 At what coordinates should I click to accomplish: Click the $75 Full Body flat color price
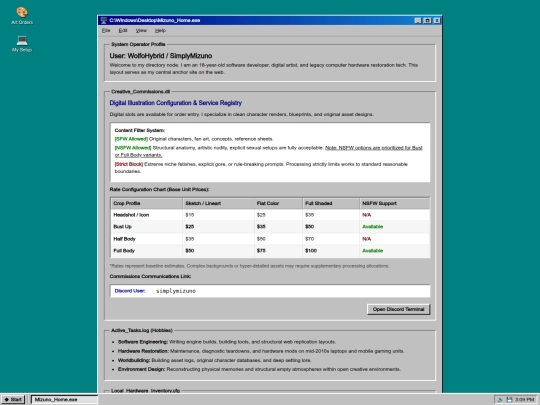(261, 251)
